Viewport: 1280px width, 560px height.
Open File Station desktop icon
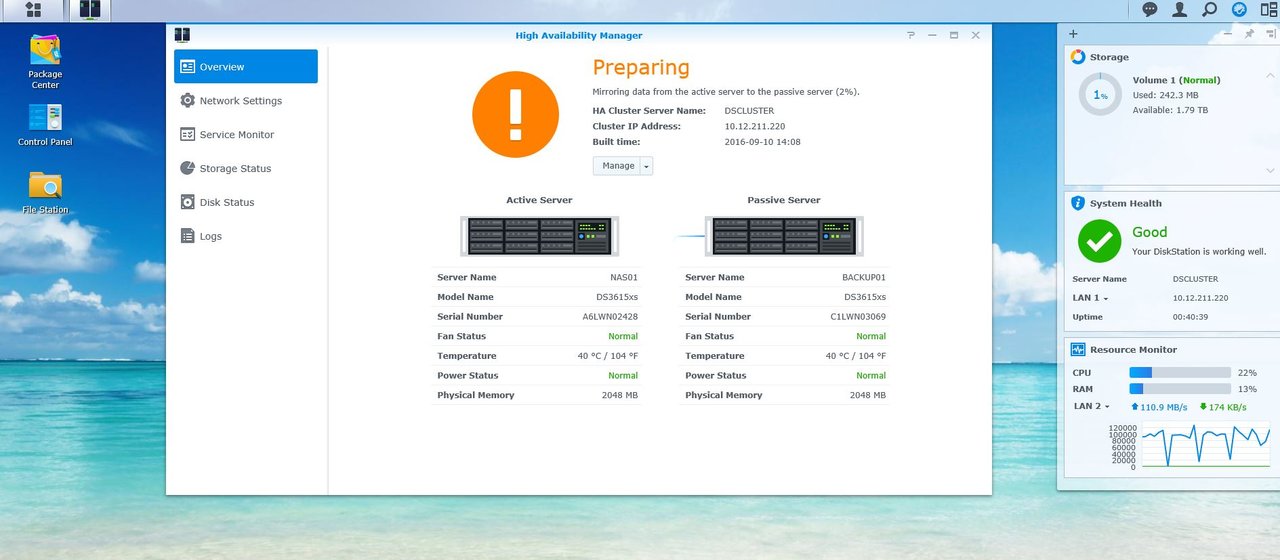(x=45, y=187)
